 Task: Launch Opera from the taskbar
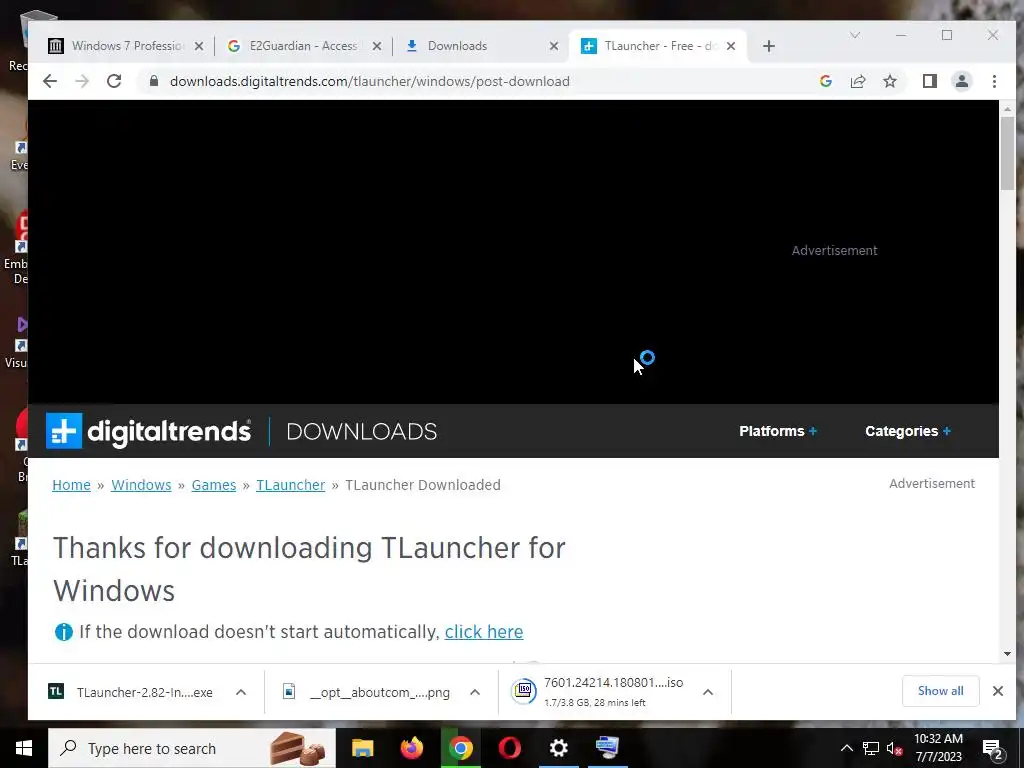point(509,748)
